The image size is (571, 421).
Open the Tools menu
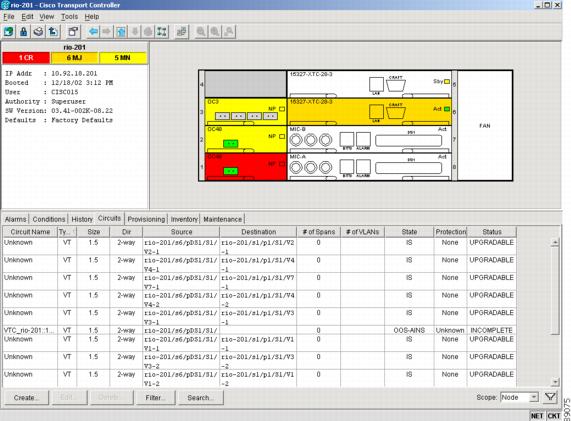(x=69, y=16)
